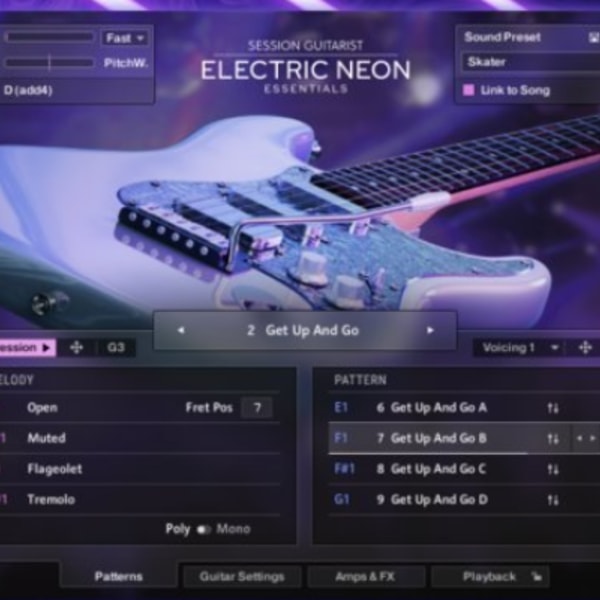The width and height of the screenshot is (600, 600).
Task: Click the Mono label
Action: (x=233, y=529)
